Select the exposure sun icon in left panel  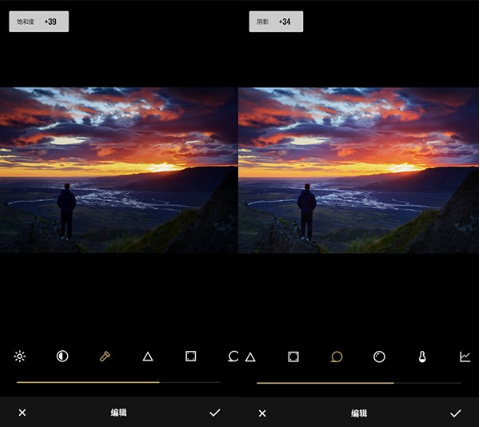pyautogui.click(x=20, y=356)
